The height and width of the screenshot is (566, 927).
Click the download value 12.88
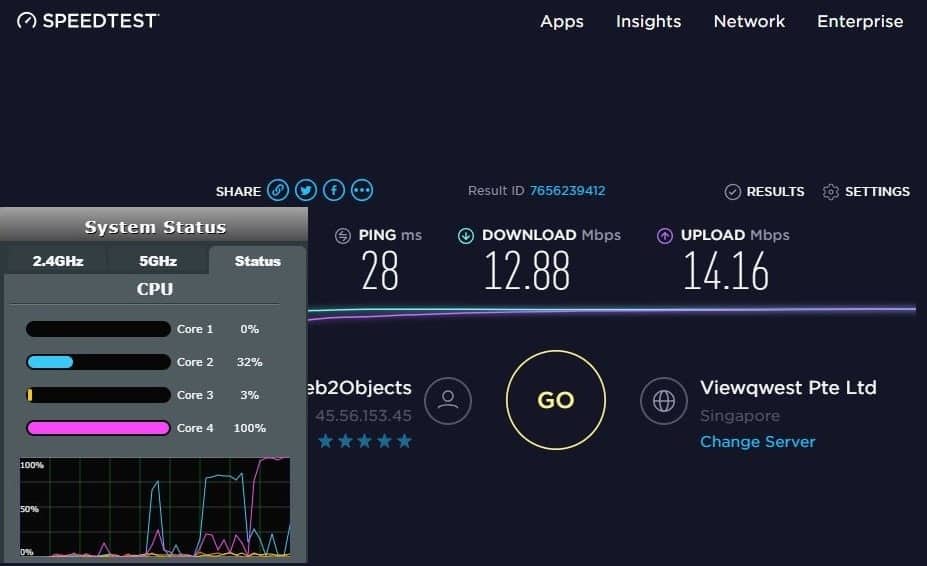pyautogui.click(x=527, y=271)
